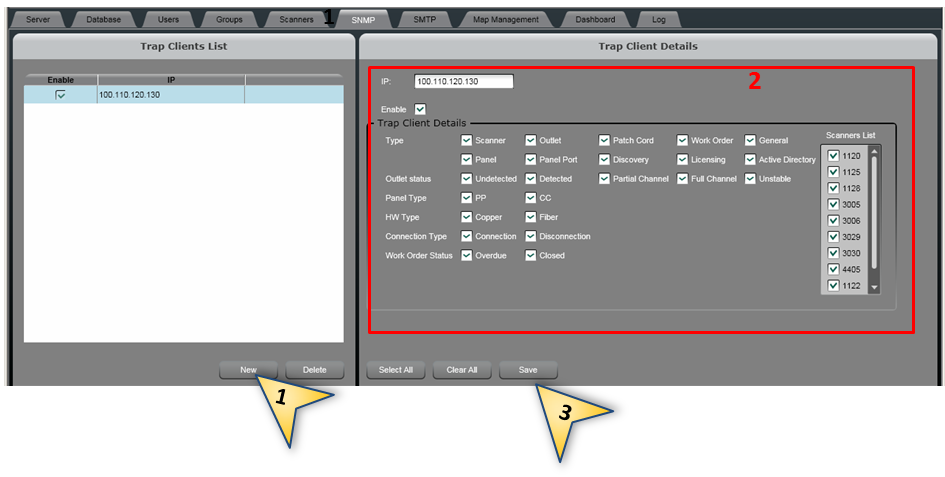945x477 pixels.
Task: Select the Scanners tab
Action: coord(296,19)
